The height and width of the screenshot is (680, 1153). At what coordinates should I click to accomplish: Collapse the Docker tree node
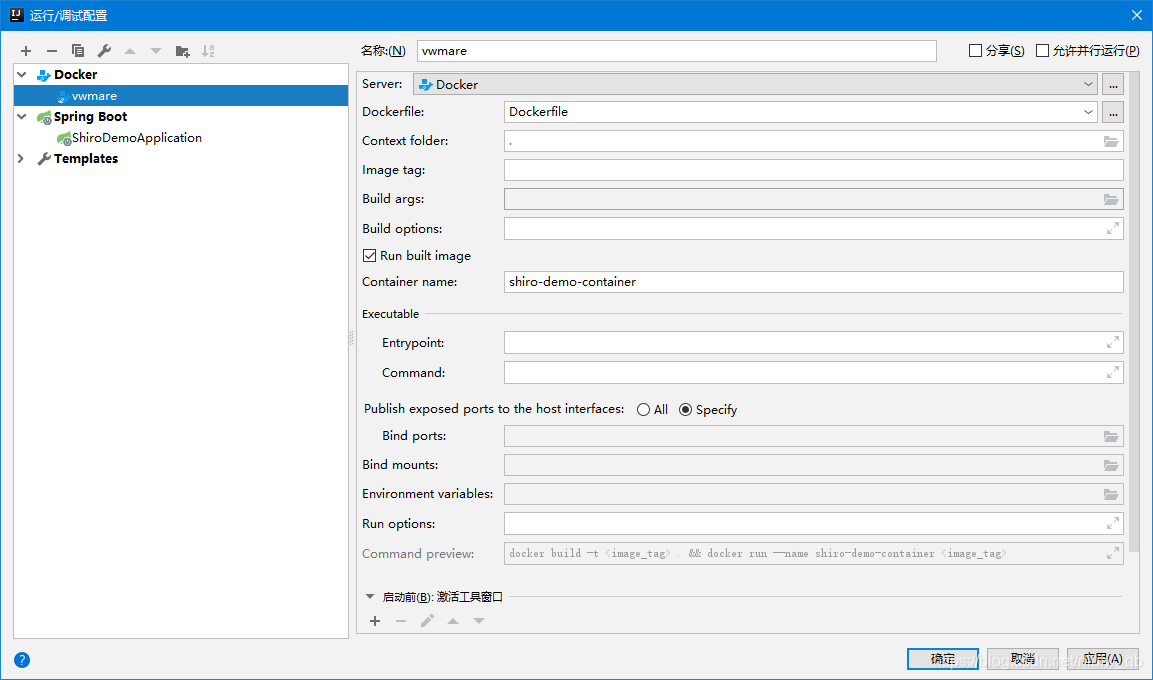[22, 75]
